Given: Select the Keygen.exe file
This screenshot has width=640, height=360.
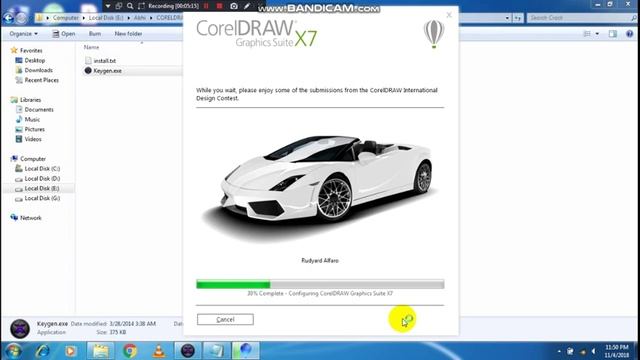Looking at the screenshot, I should point(103,71).
